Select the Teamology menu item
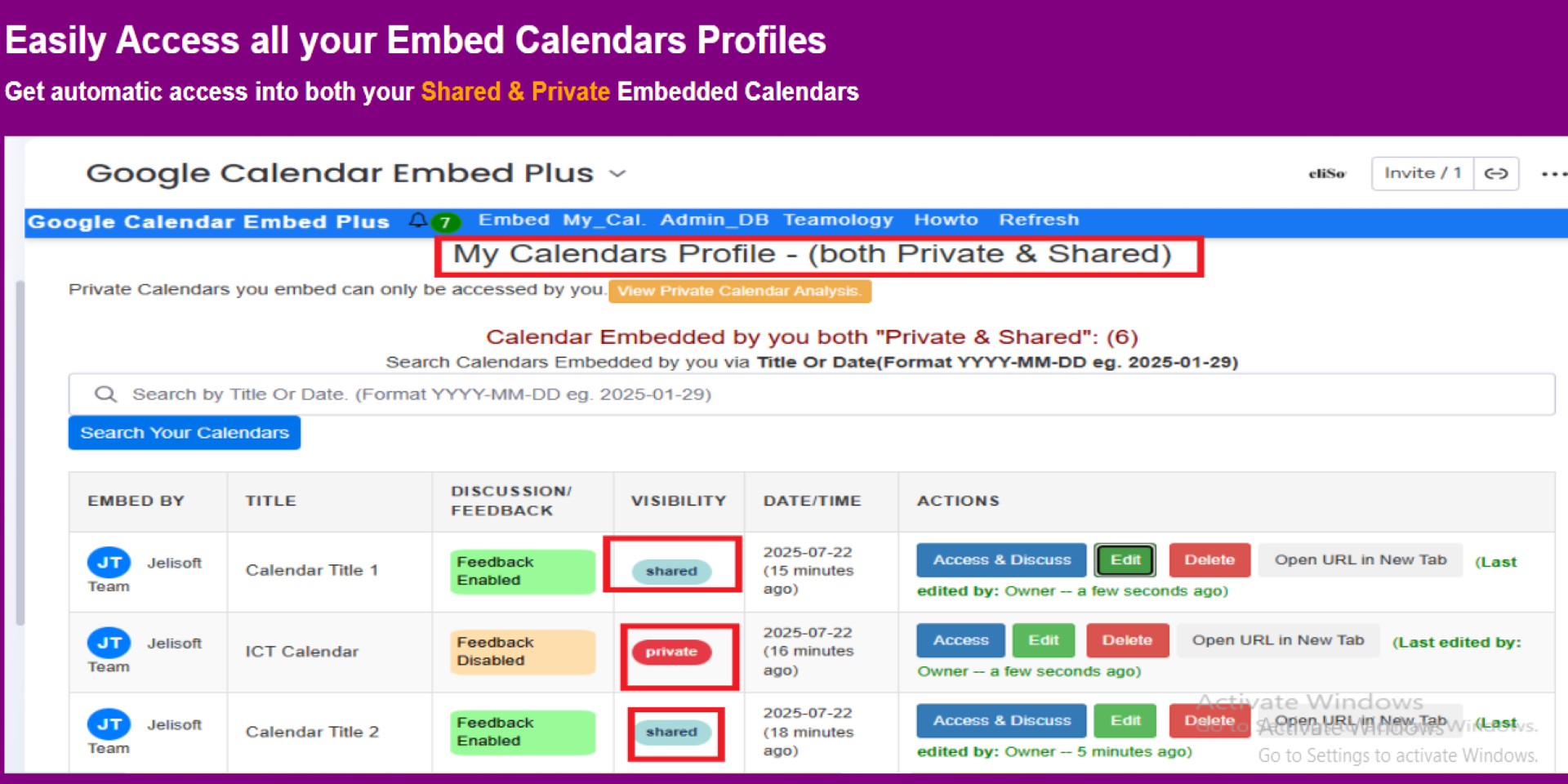1568x784 pixels. (838, 220)
